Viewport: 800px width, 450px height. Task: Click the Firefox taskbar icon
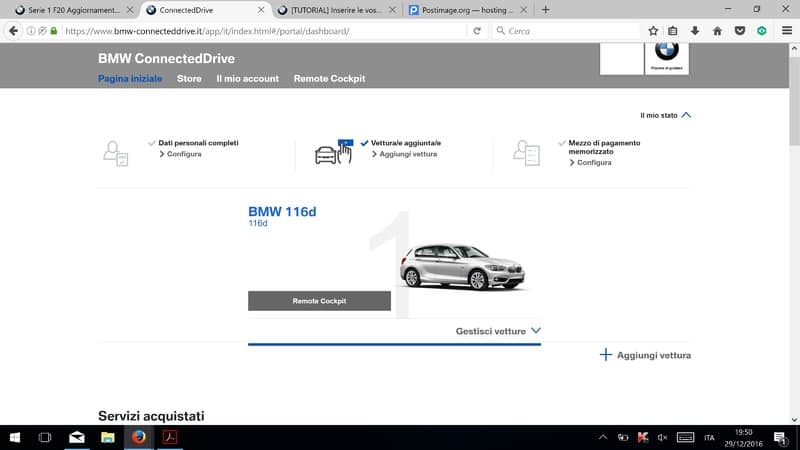[139, 437]
